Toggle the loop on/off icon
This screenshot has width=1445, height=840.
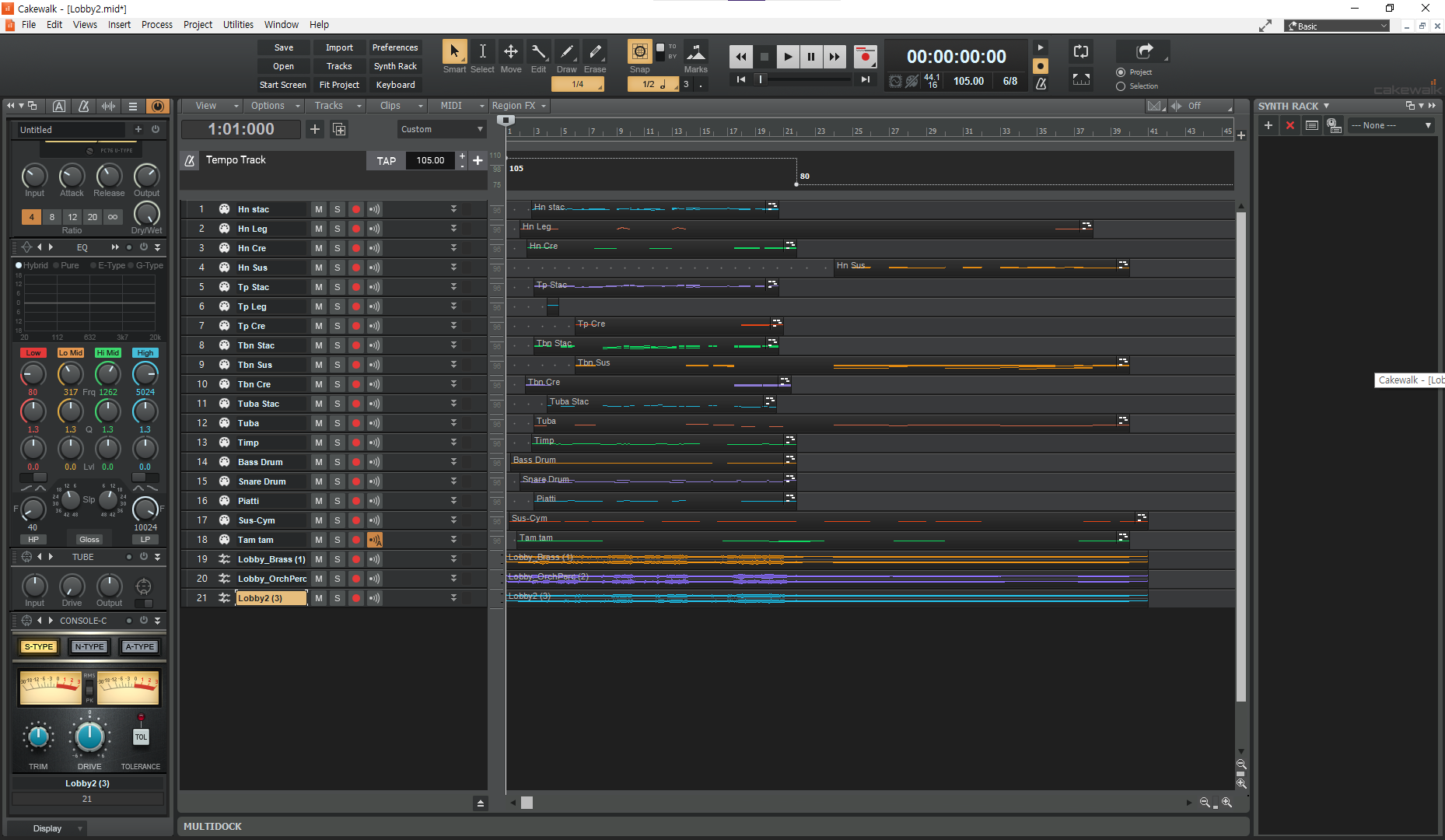1080,52
